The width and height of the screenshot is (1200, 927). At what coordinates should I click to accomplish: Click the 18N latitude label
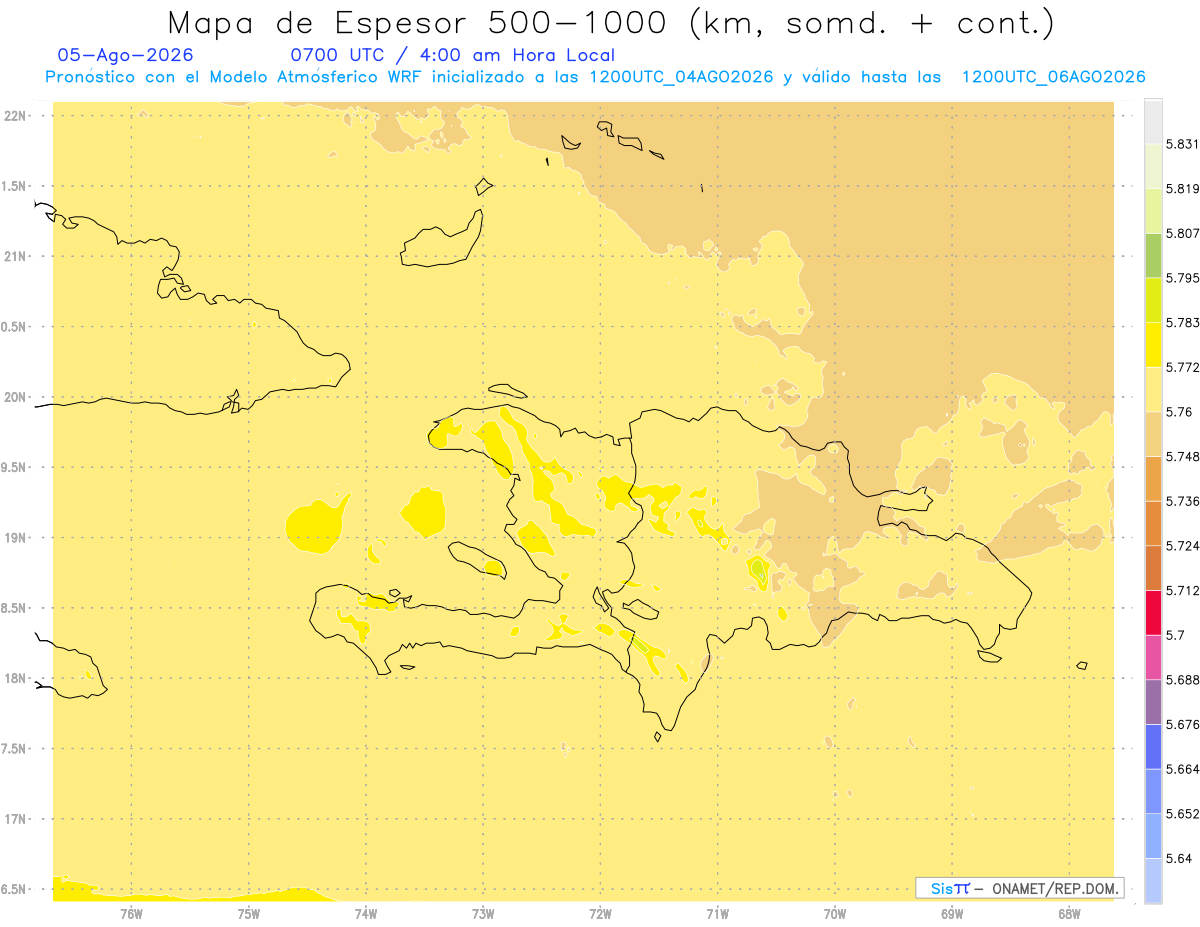[15, 678]
